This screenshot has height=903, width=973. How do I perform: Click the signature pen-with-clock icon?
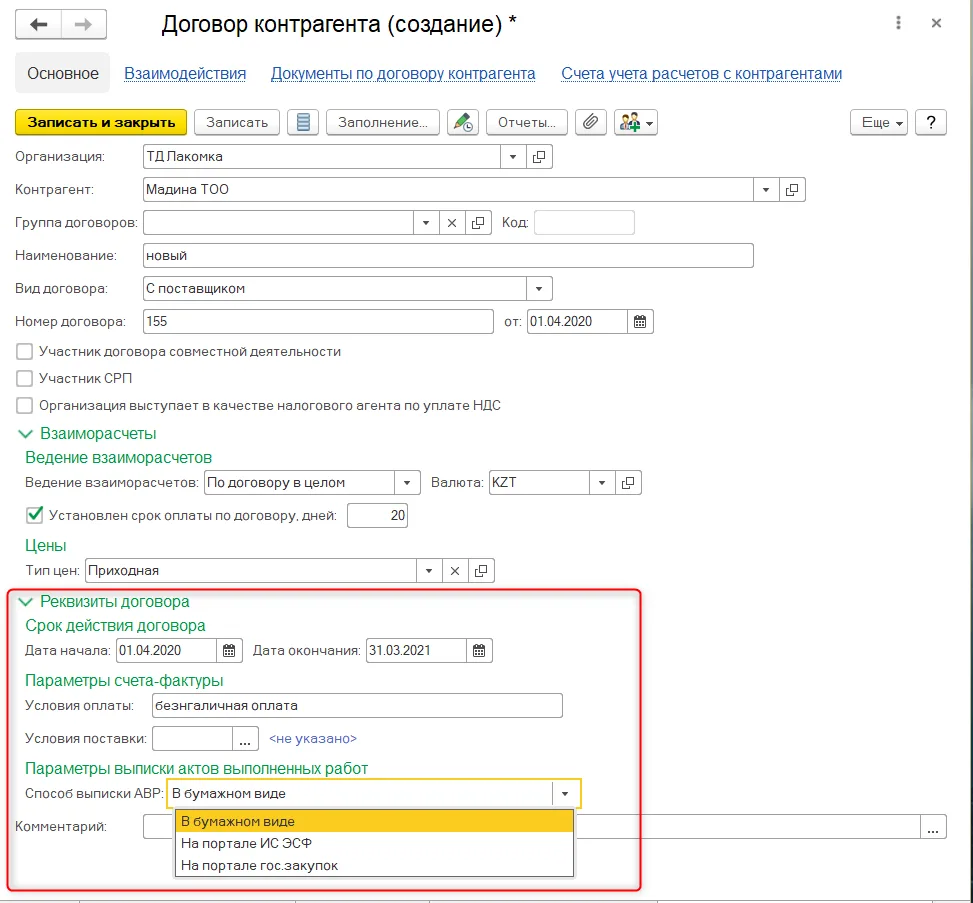pos(463,122)
